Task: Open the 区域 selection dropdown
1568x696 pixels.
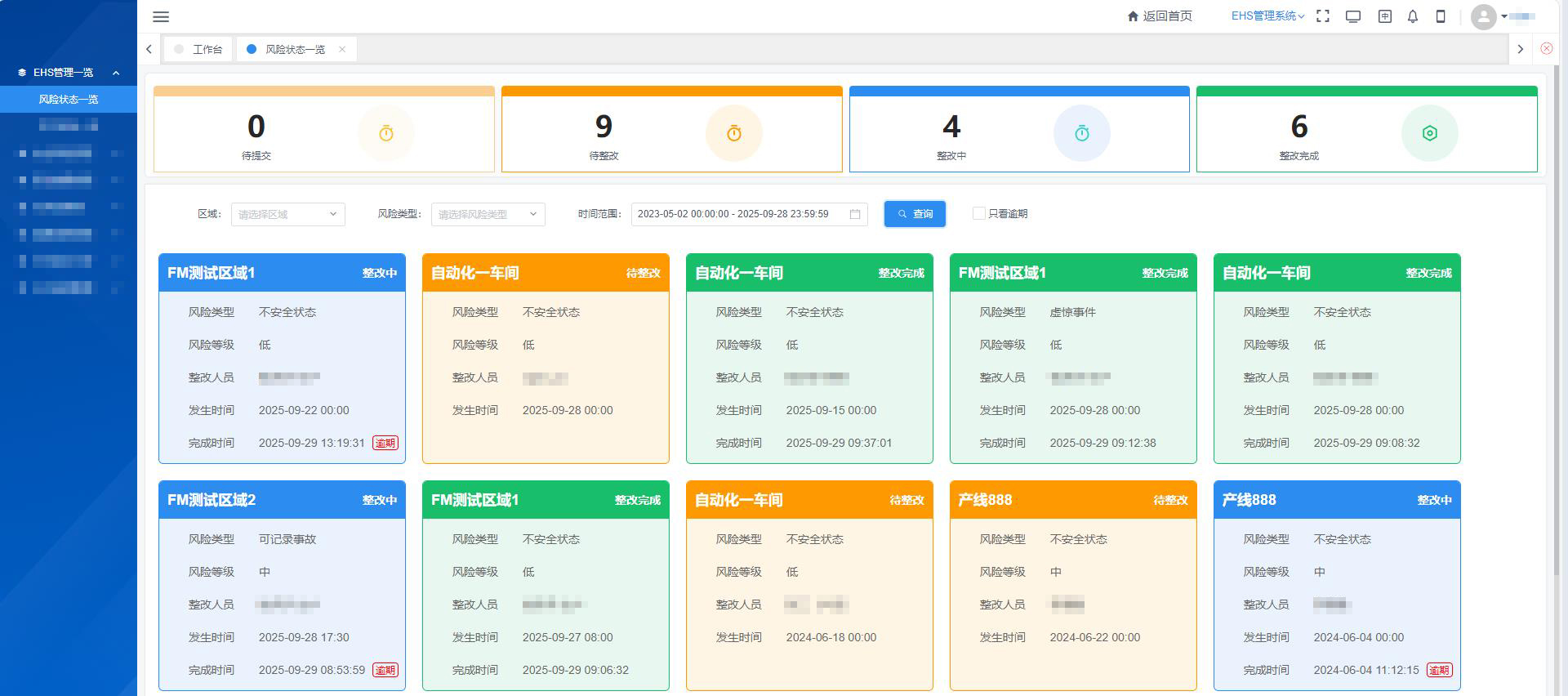Action: (287, 214)
